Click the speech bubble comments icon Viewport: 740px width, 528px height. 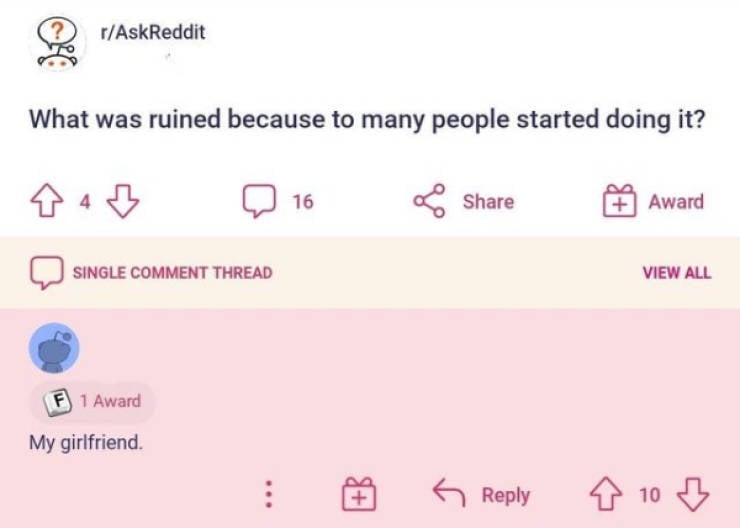pos(259,202)
